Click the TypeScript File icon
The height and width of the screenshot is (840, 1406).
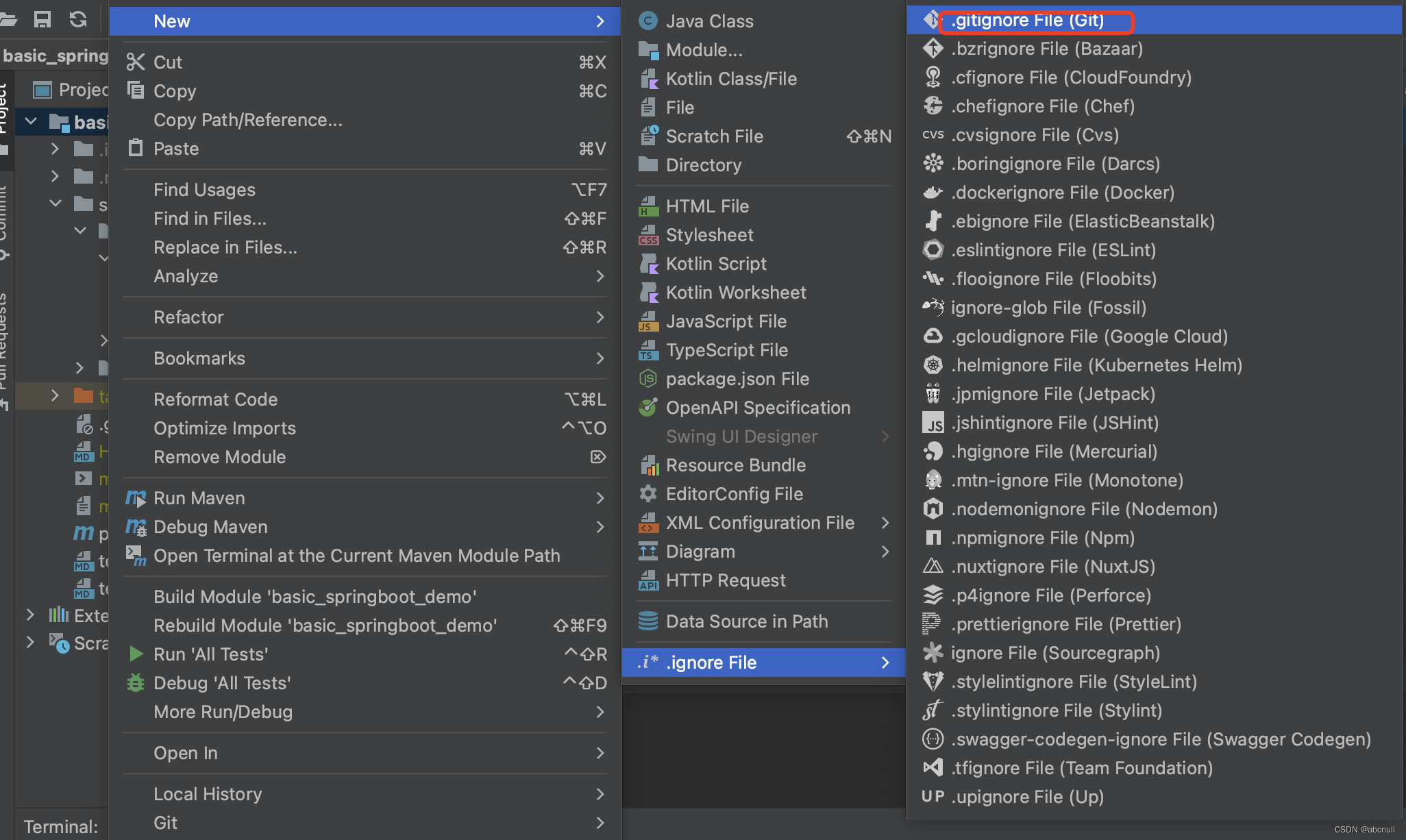[x=647, y=350]
